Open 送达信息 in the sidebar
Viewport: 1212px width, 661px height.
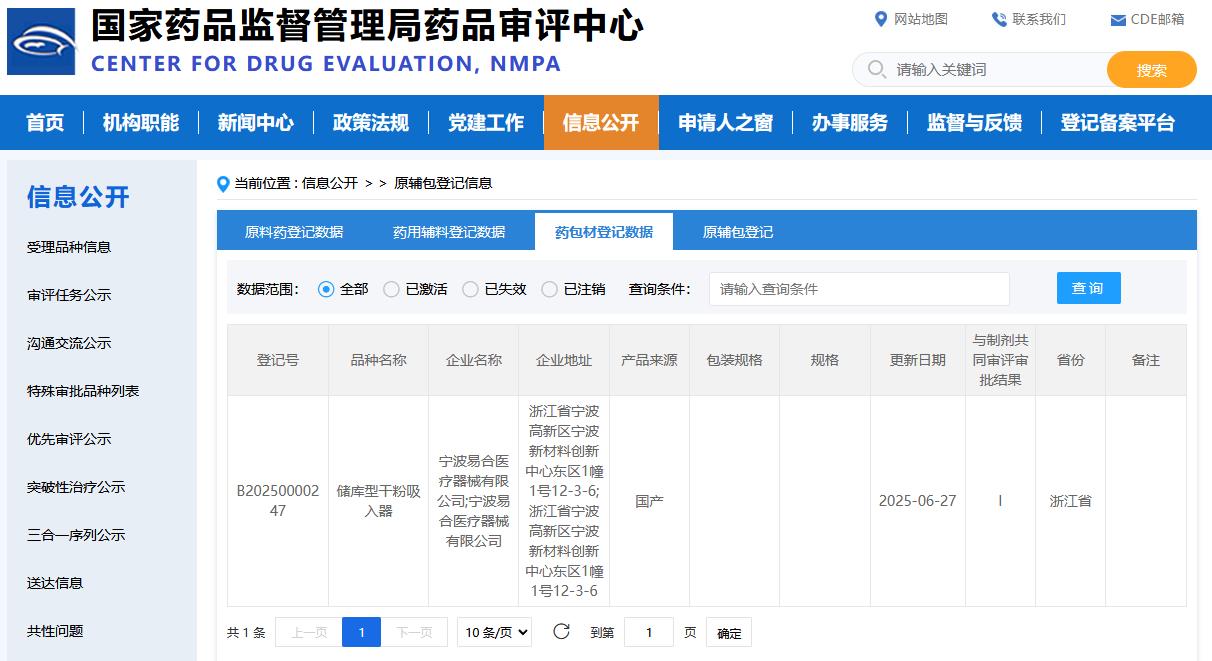55,583
